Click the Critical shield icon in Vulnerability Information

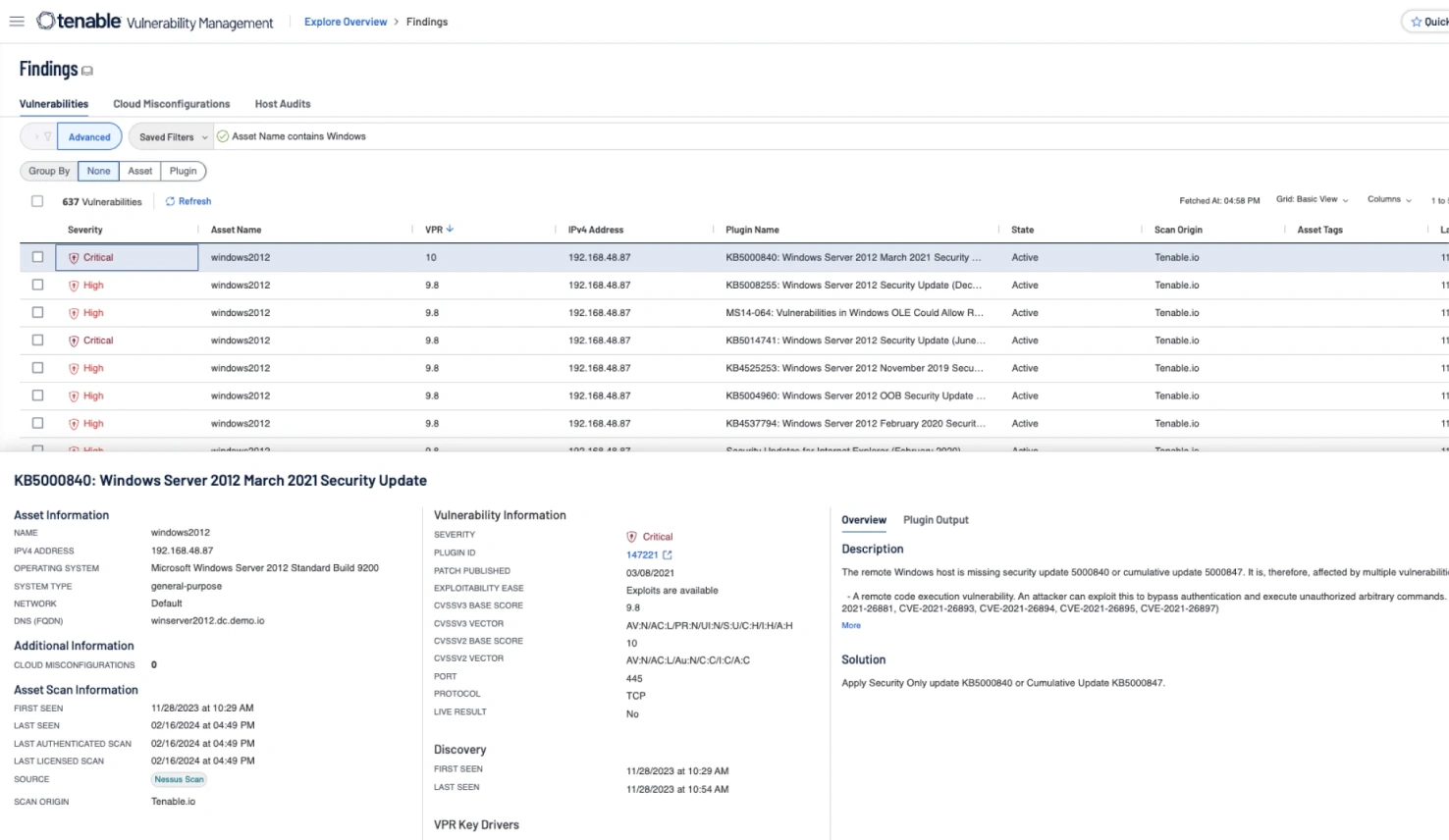(x=632, y=537)
